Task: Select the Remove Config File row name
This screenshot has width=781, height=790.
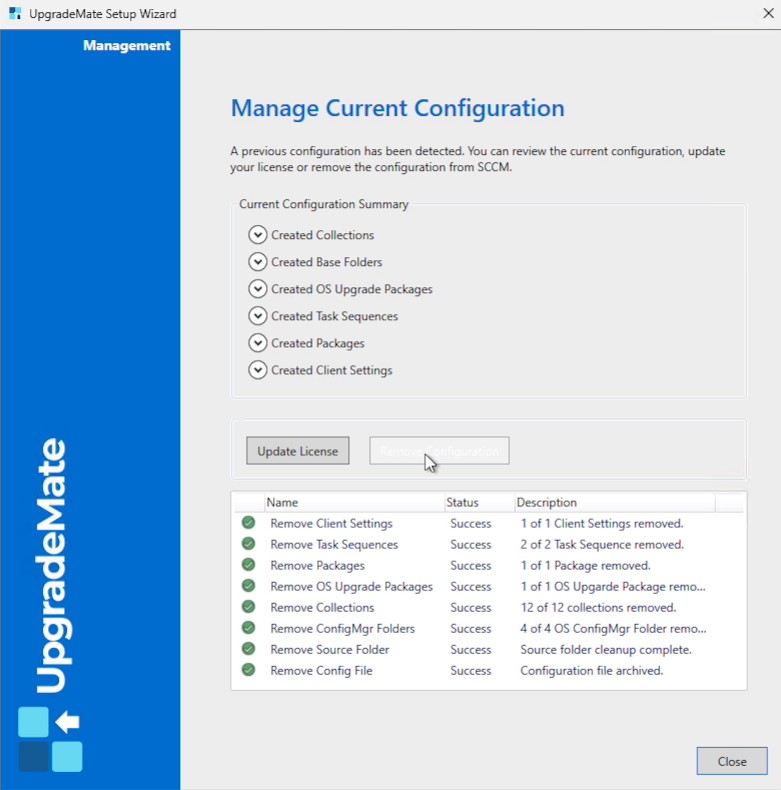Action: tap(321, 671)
